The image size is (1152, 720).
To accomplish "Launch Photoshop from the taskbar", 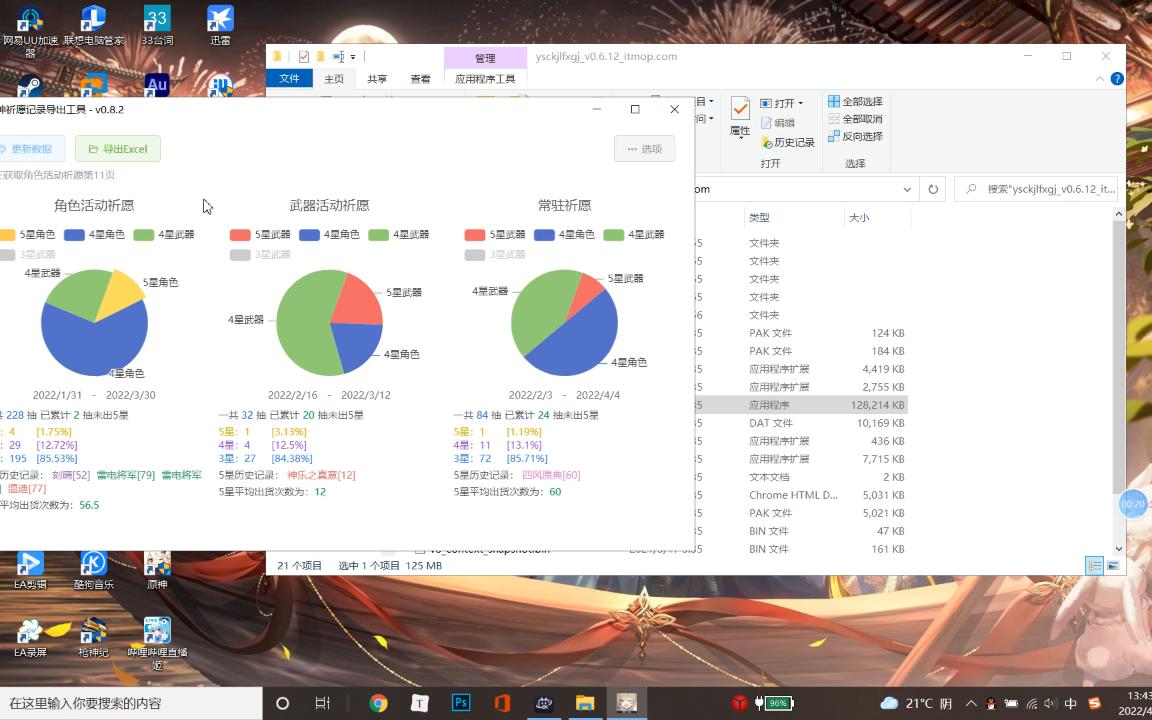I will pos(460,702).
